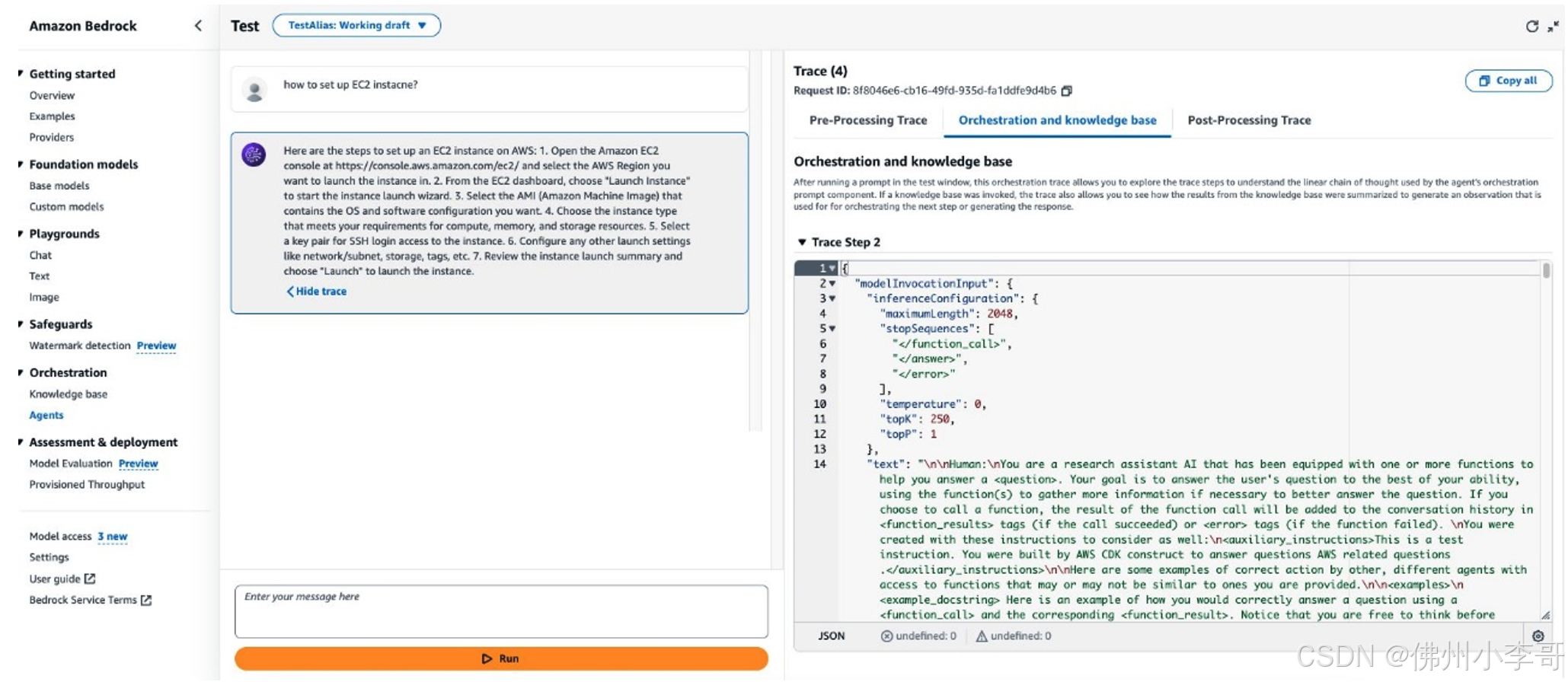The width and height of the screenshot is (1568, 682).
Task: Click the Preview link beside Model Evaluation
Action: [x=138, y=464]
